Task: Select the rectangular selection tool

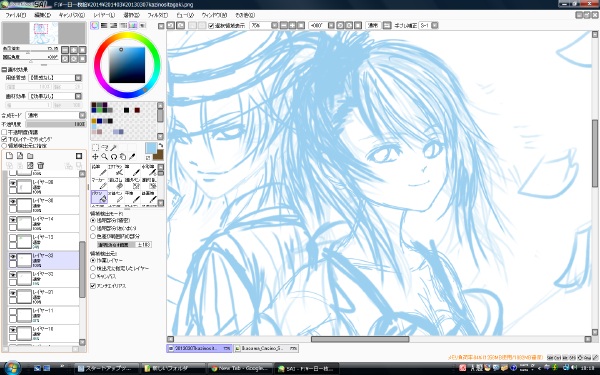Action: [x=95, y=147]
